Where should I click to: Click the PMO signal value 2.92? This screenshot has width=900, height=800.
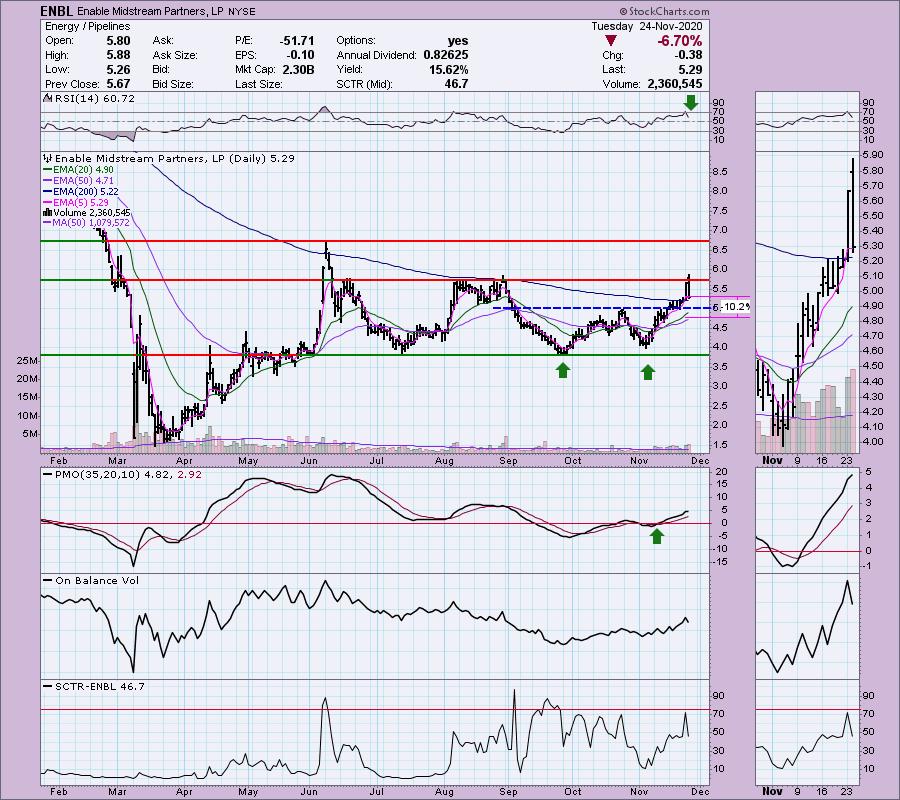[x=189, y=475]
